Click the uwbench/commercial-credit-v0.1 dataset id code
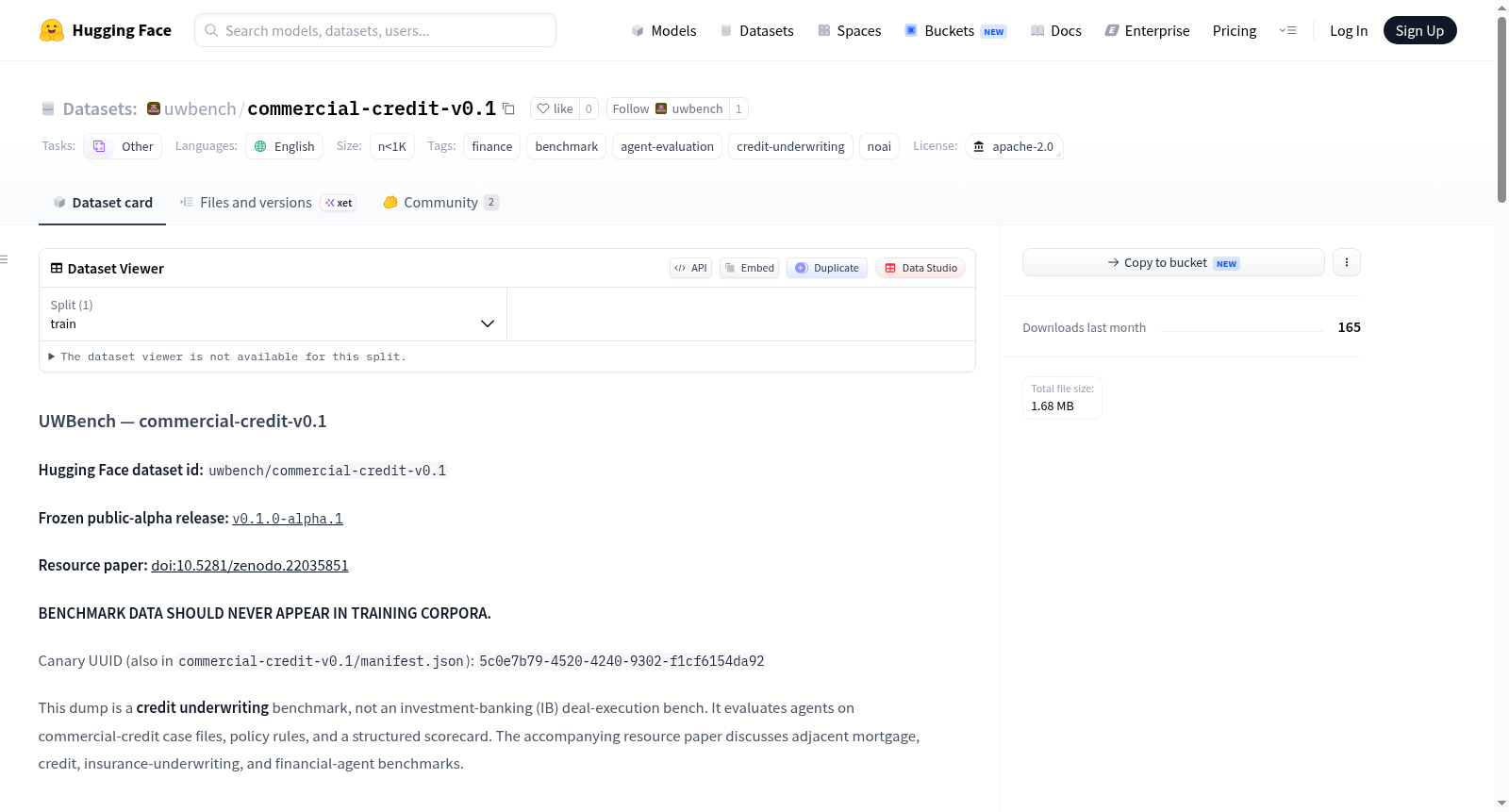The height and width of the screenshot is (812, 1509). point(327,471)
